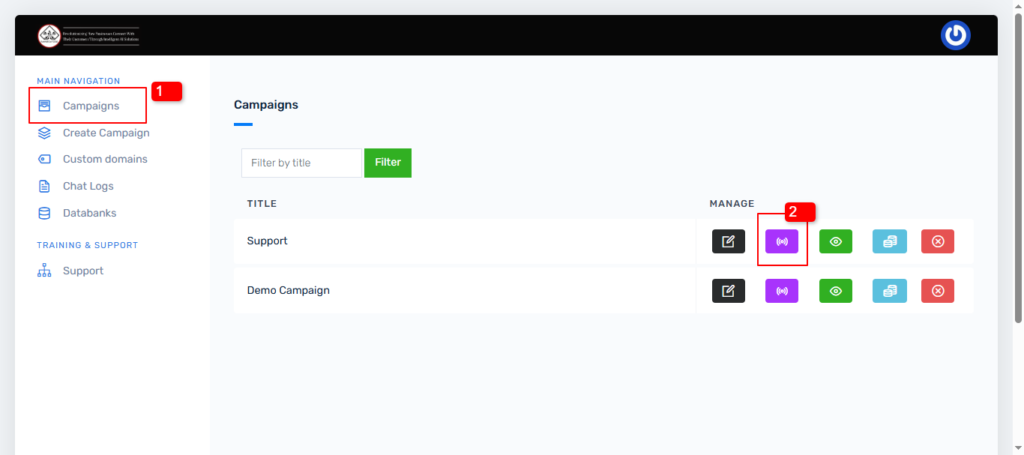1024x455 pixels.
Task: Click the green Filter button
Action: 388,163
